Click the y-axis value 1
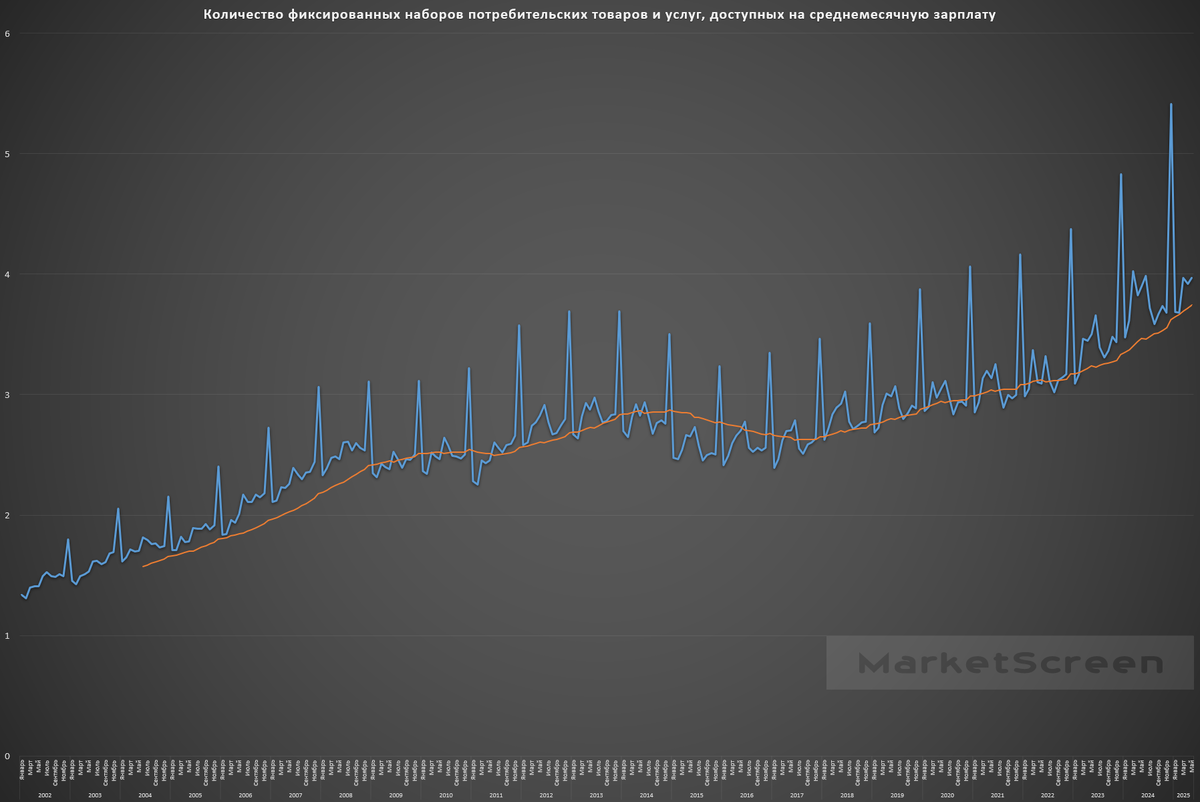Screen dimensions: 1200x802 8,636
